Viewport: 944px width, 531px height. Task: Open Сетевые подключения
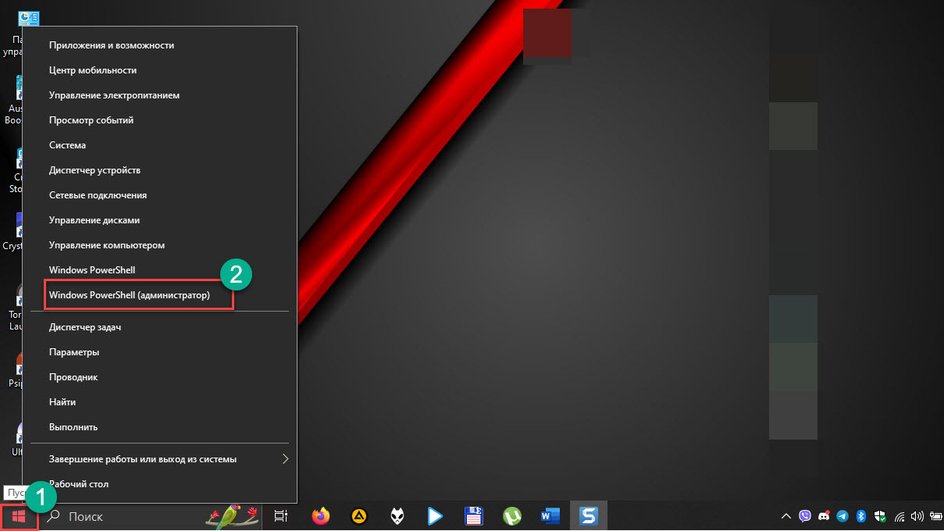160,195
